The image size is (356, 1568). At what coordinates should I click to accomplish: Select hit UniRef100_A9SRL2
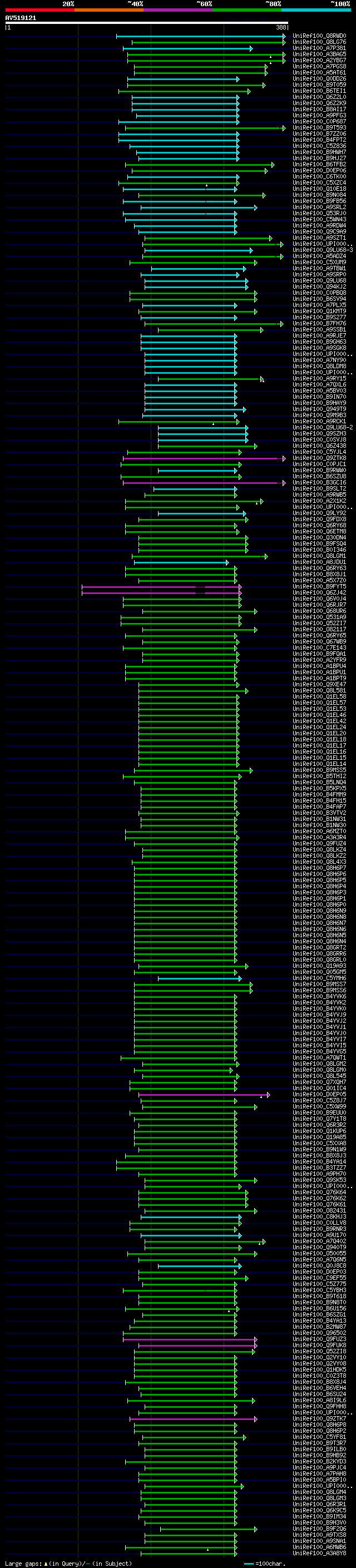[319, 207]
